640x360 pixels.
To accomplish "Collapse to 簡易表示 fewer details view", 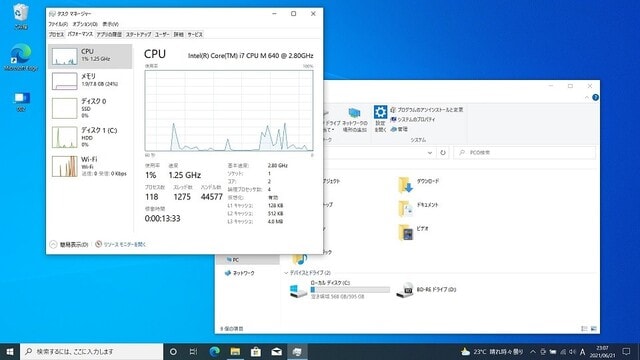I will (x=69, y=244).
